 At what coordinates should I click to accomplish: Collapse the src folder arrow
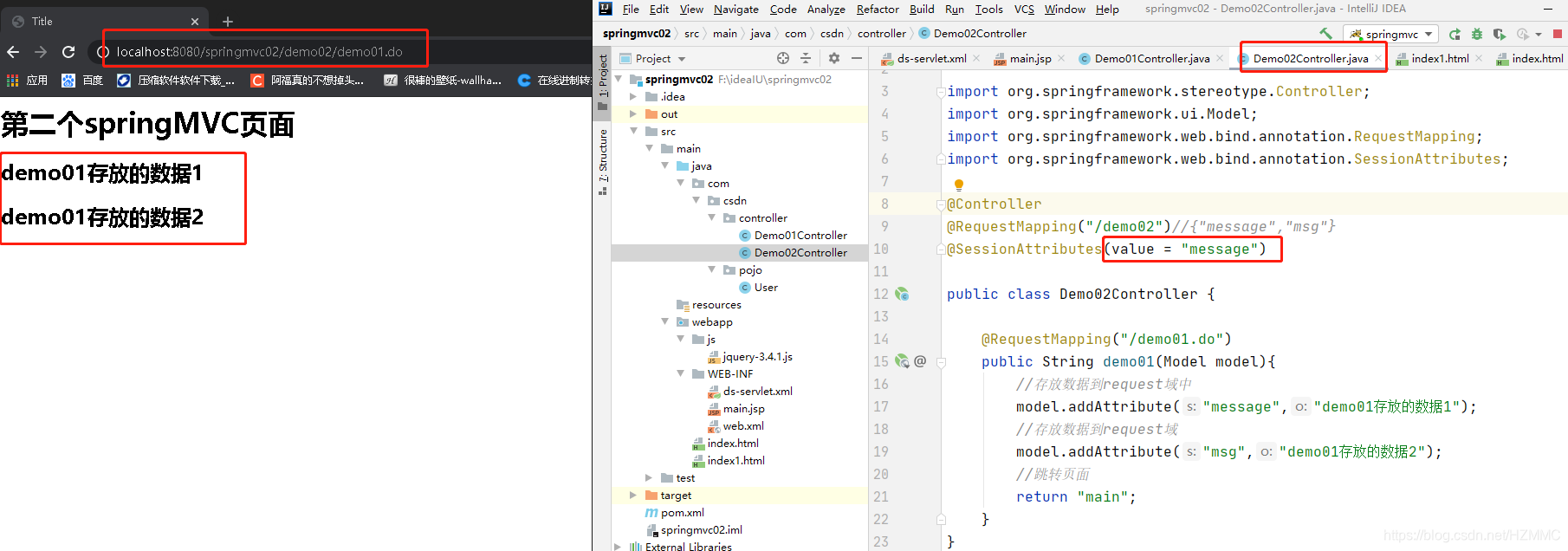[633, 131]
